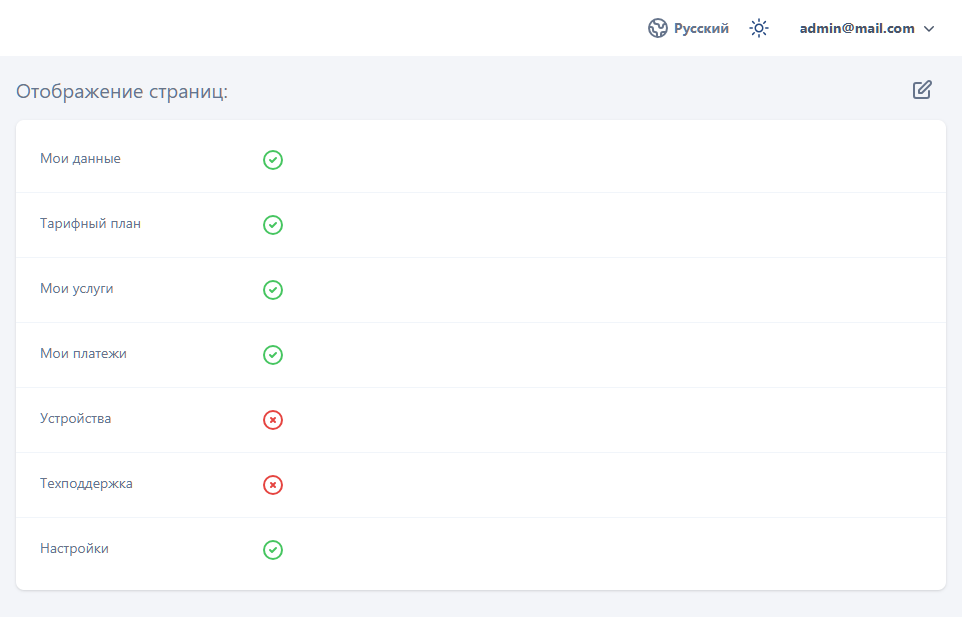This screenshot has width=962, height=617.
Task: Click the globe language icon
Action: point(657,29)
